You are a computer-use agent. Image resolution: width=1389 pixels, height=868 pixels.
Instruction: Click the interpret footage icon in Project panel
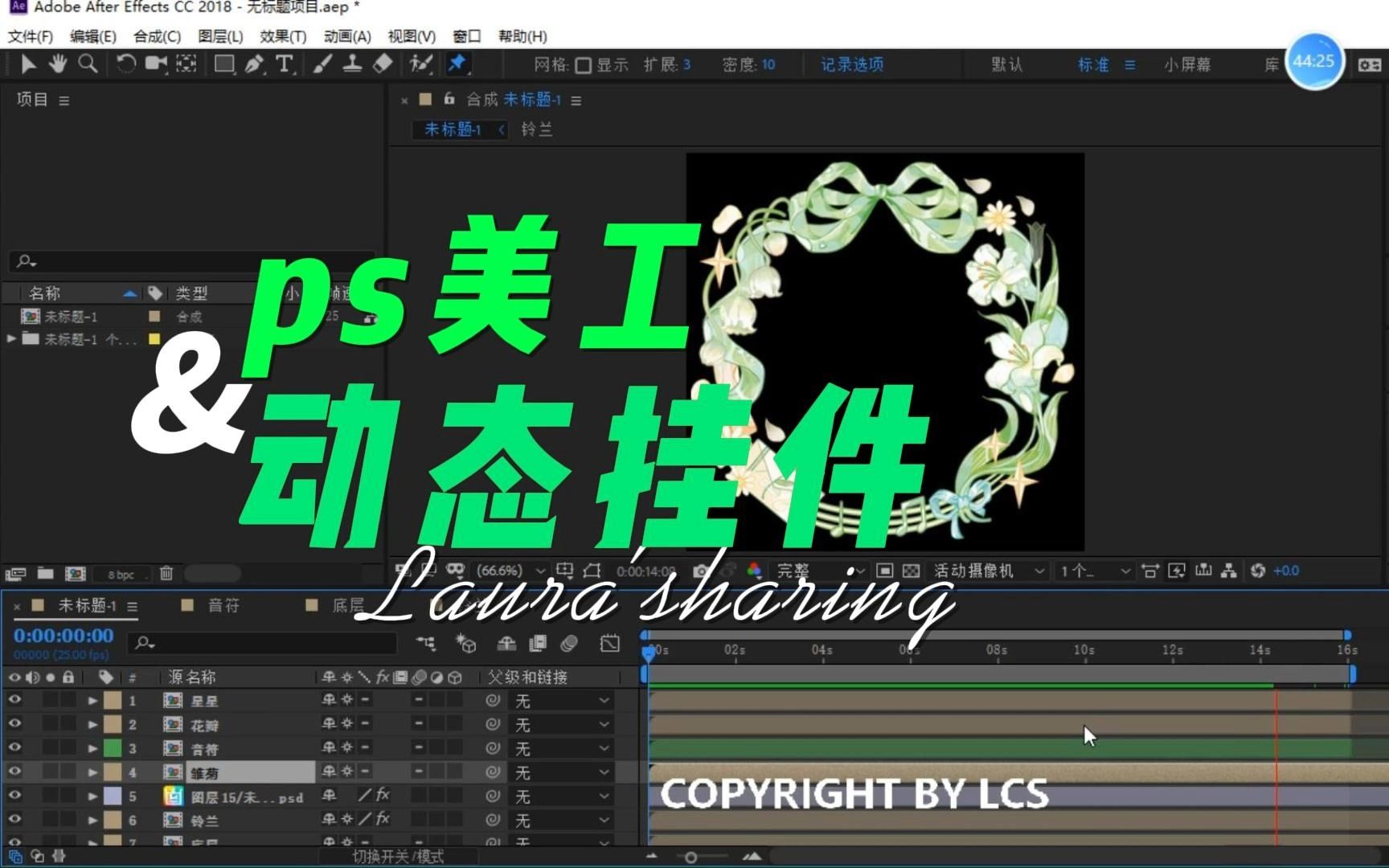[15, 574]
